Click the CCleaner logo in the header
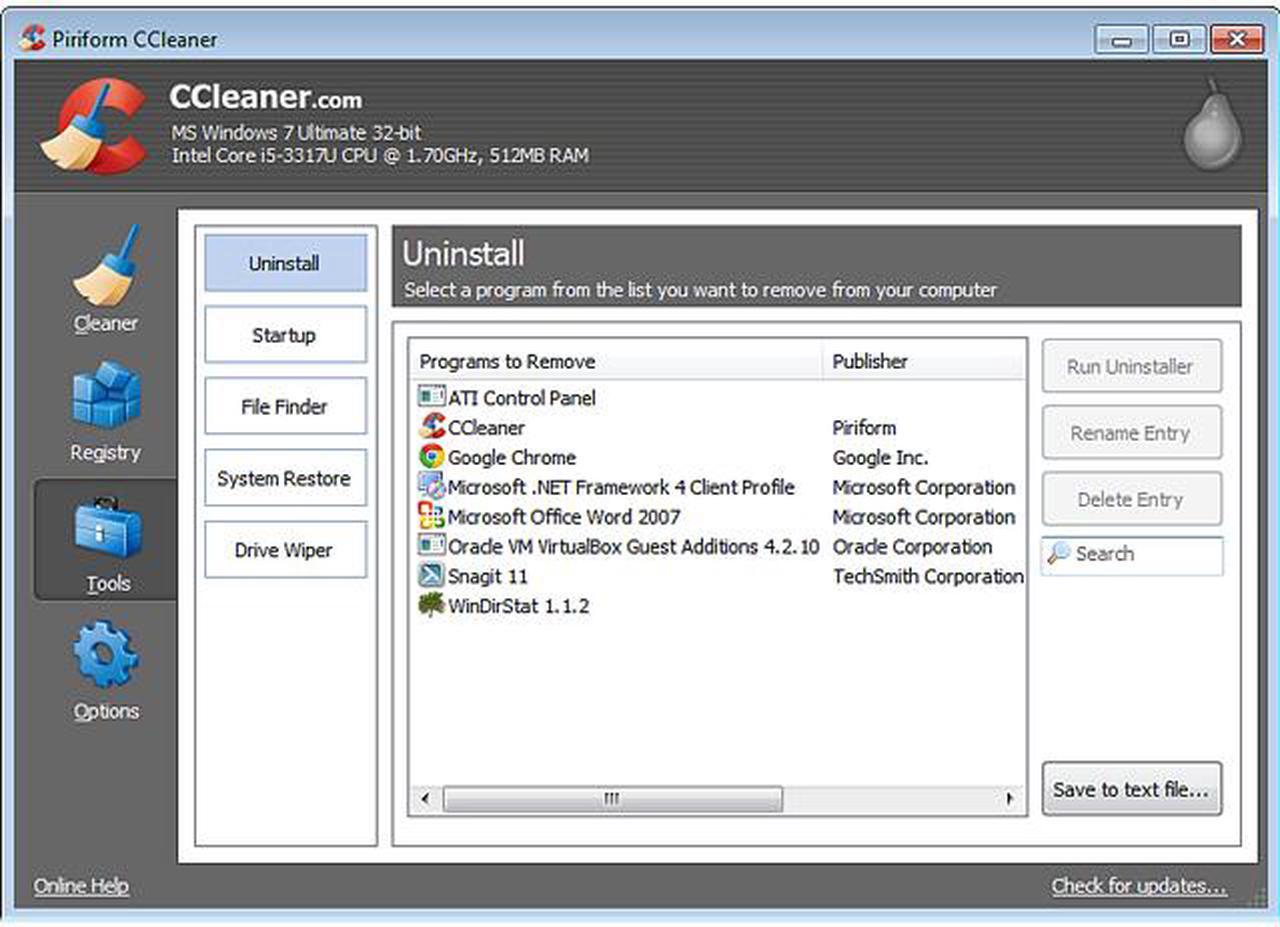 pos(93,124)
